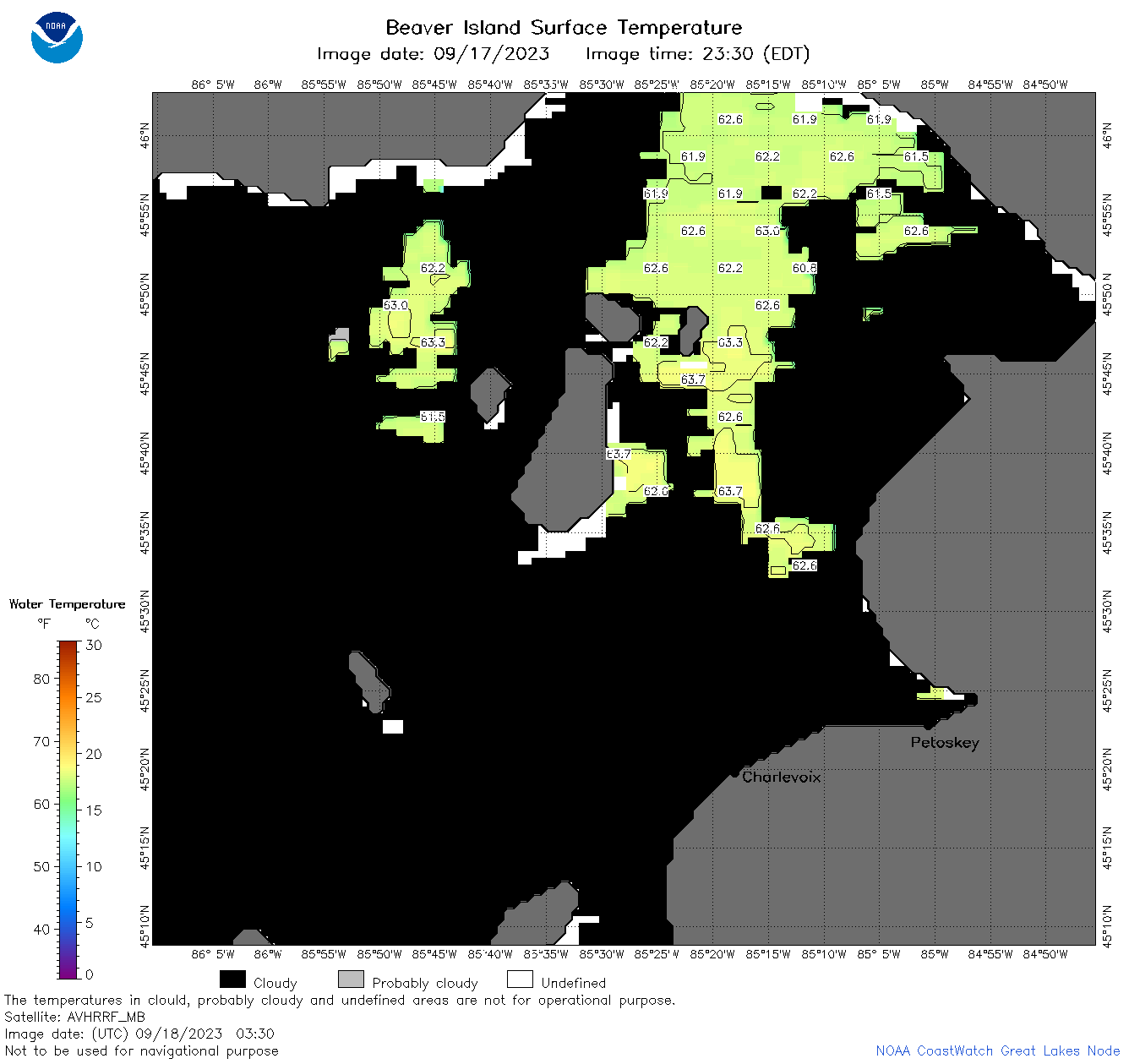
Task: Click the 'Image date: (UTC) 09/18/2023 03:30' line
Action: [139, 1034]
